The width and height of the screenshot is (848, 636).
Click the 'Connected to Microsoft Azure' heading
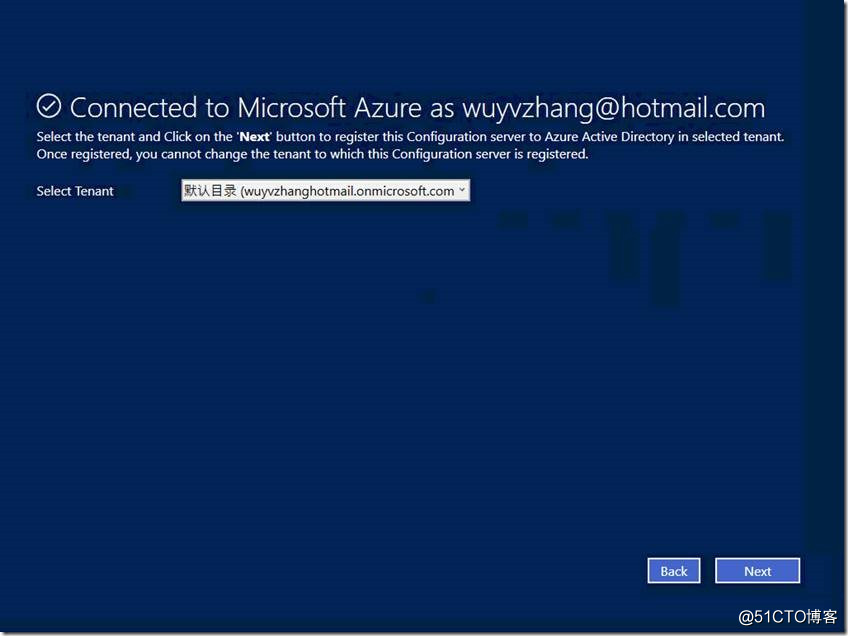point(418,108)
